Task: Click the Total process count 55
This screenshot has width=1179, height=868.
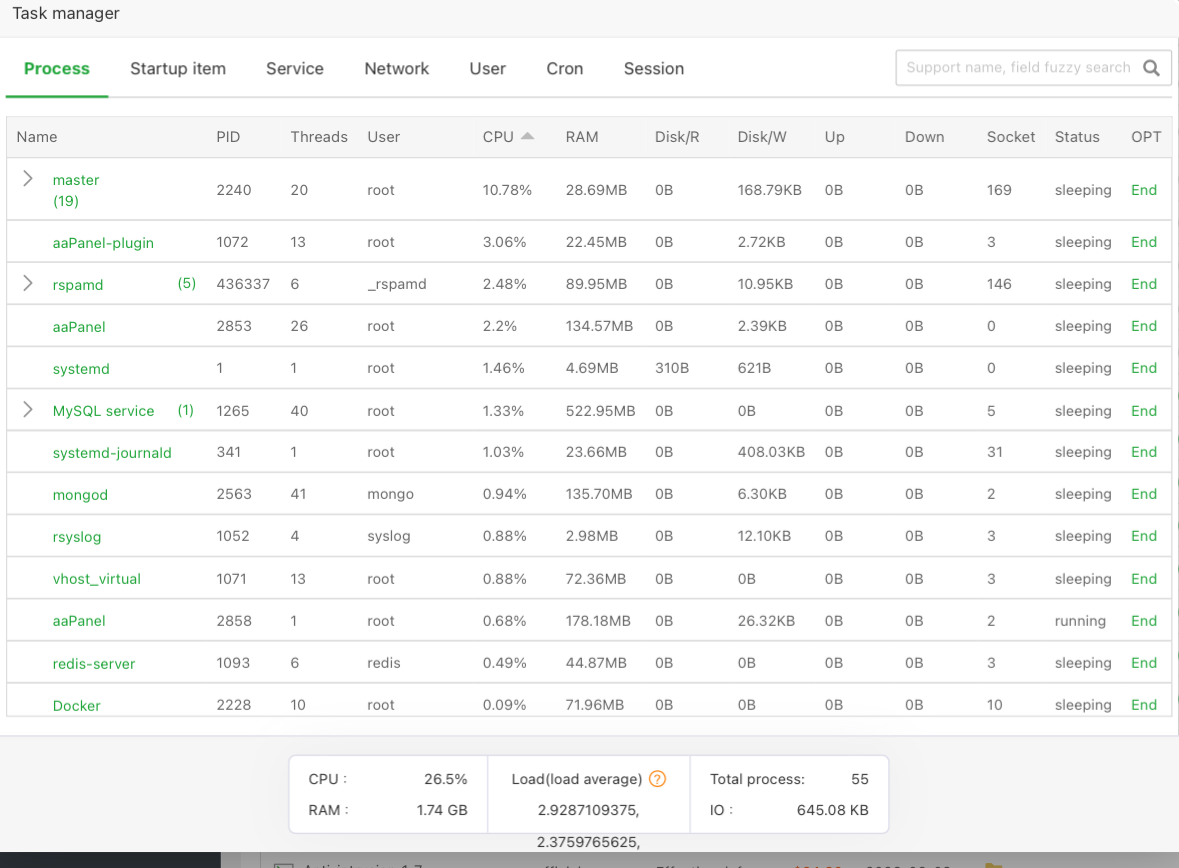Action: coord(859,779)
